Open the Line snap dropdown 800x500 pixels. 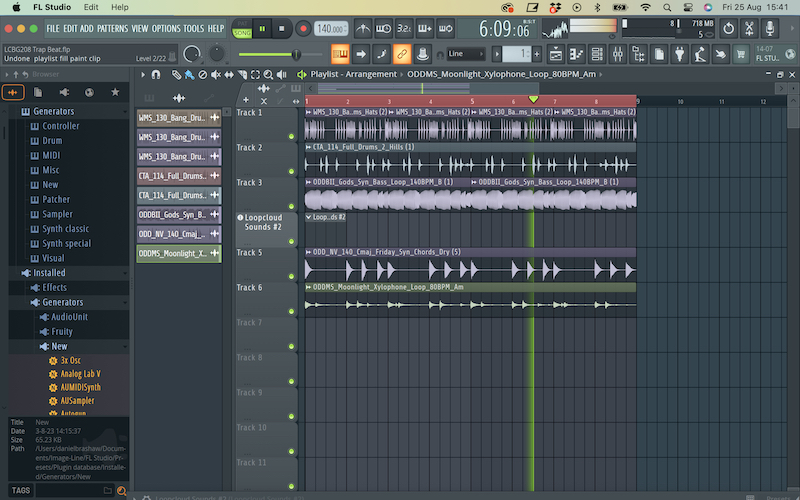(468, 53)
